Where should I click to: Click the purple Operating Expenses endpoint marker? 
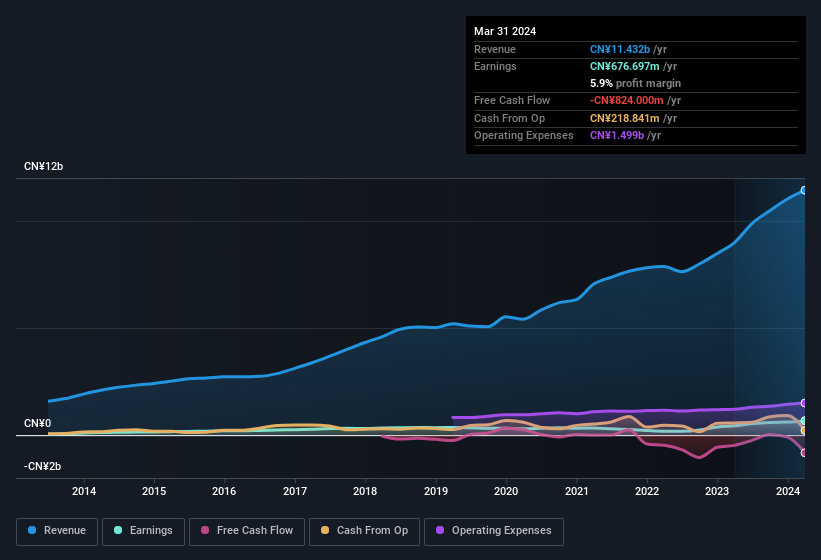point(803,403)
